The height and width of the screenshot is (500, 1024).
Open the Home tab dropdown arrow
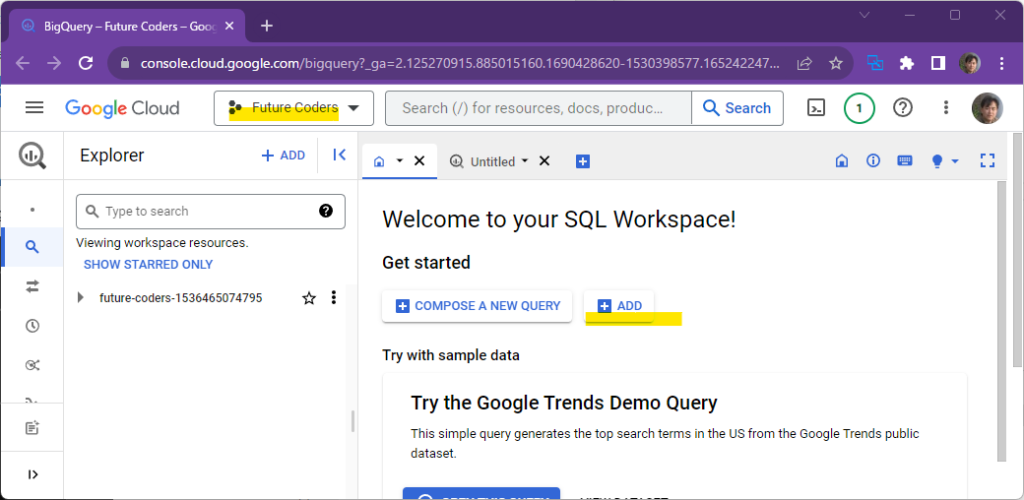tap(400, 161)
